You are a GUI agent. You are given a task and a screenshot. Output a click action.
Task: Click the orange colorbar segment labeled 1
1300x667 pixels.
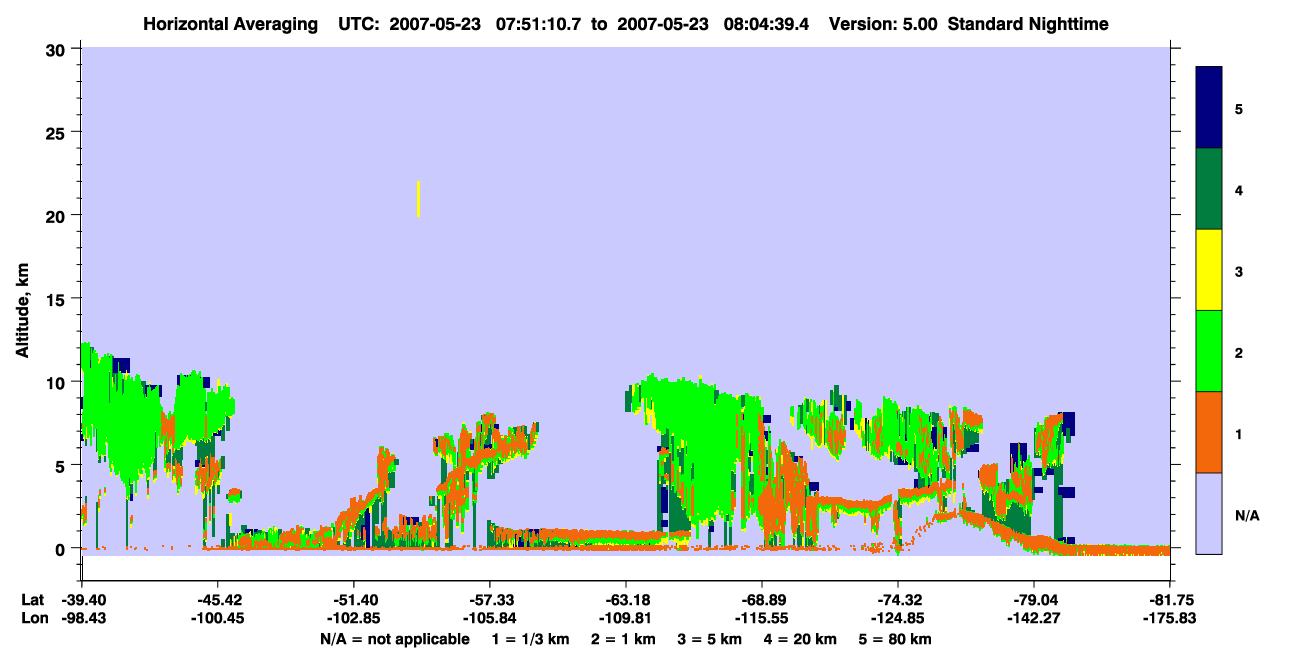point(1209,432)
